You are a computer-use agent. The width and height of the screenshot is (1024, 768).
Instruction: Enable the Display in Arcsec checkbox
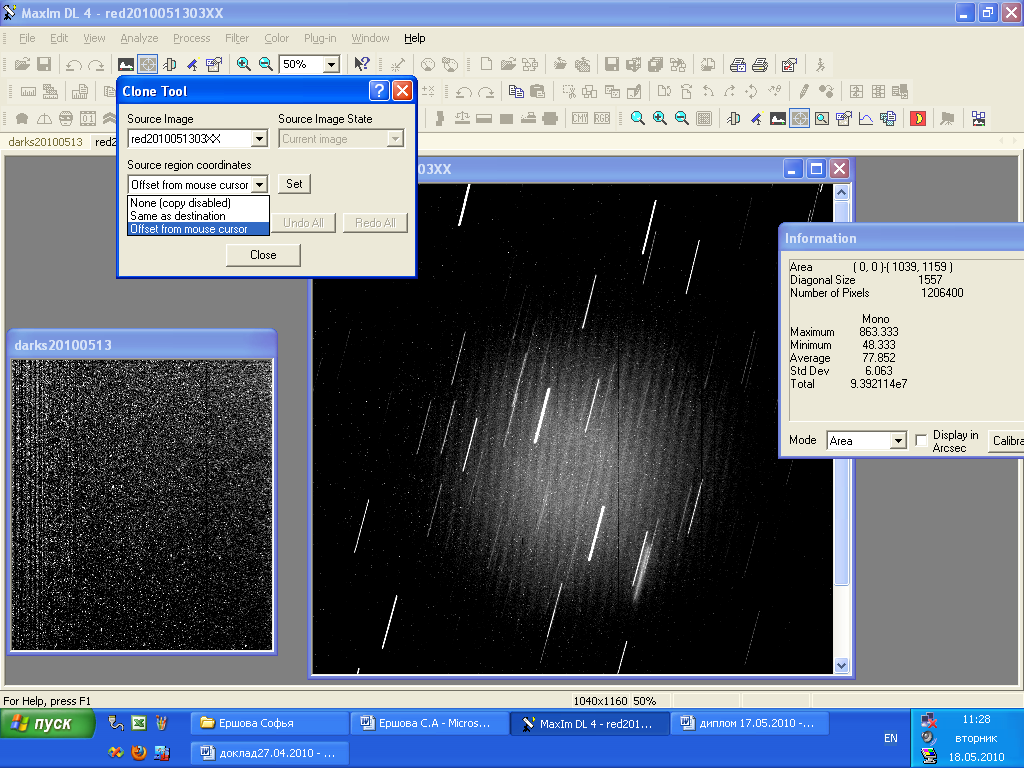point(922,441)
